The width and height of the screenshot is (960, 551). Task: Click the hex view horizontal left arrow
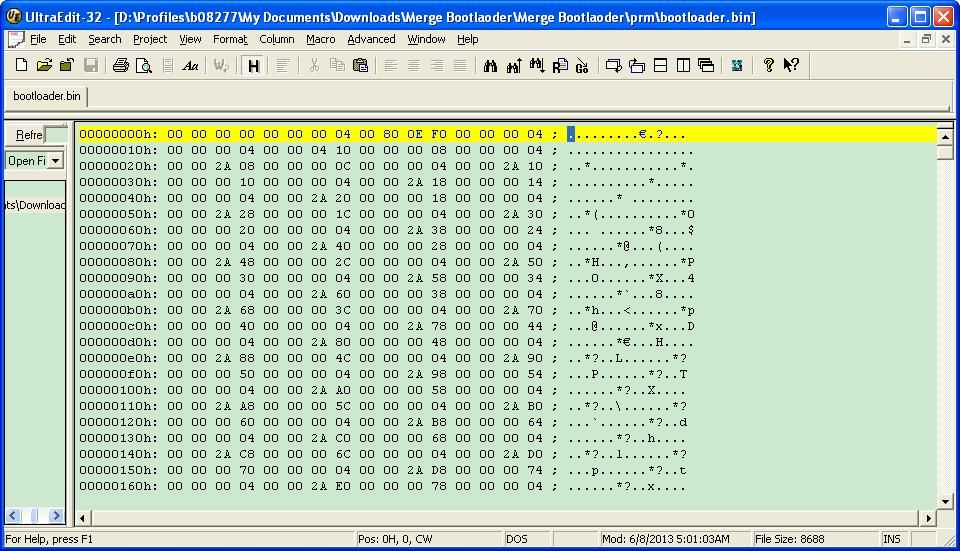pos(83,518)
